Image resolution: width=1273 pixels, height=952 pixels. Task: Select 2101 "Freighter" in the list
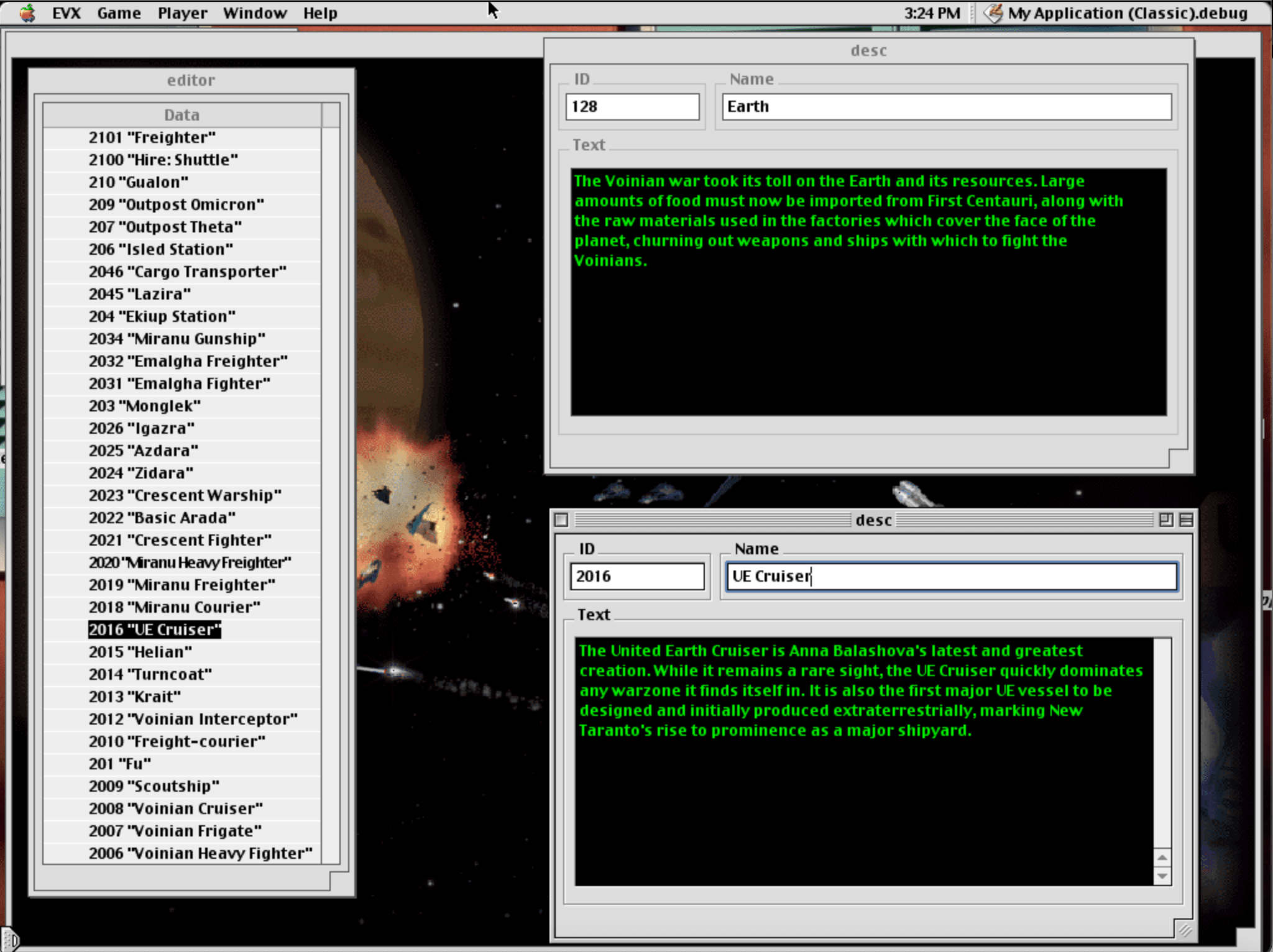pos(182,137)
